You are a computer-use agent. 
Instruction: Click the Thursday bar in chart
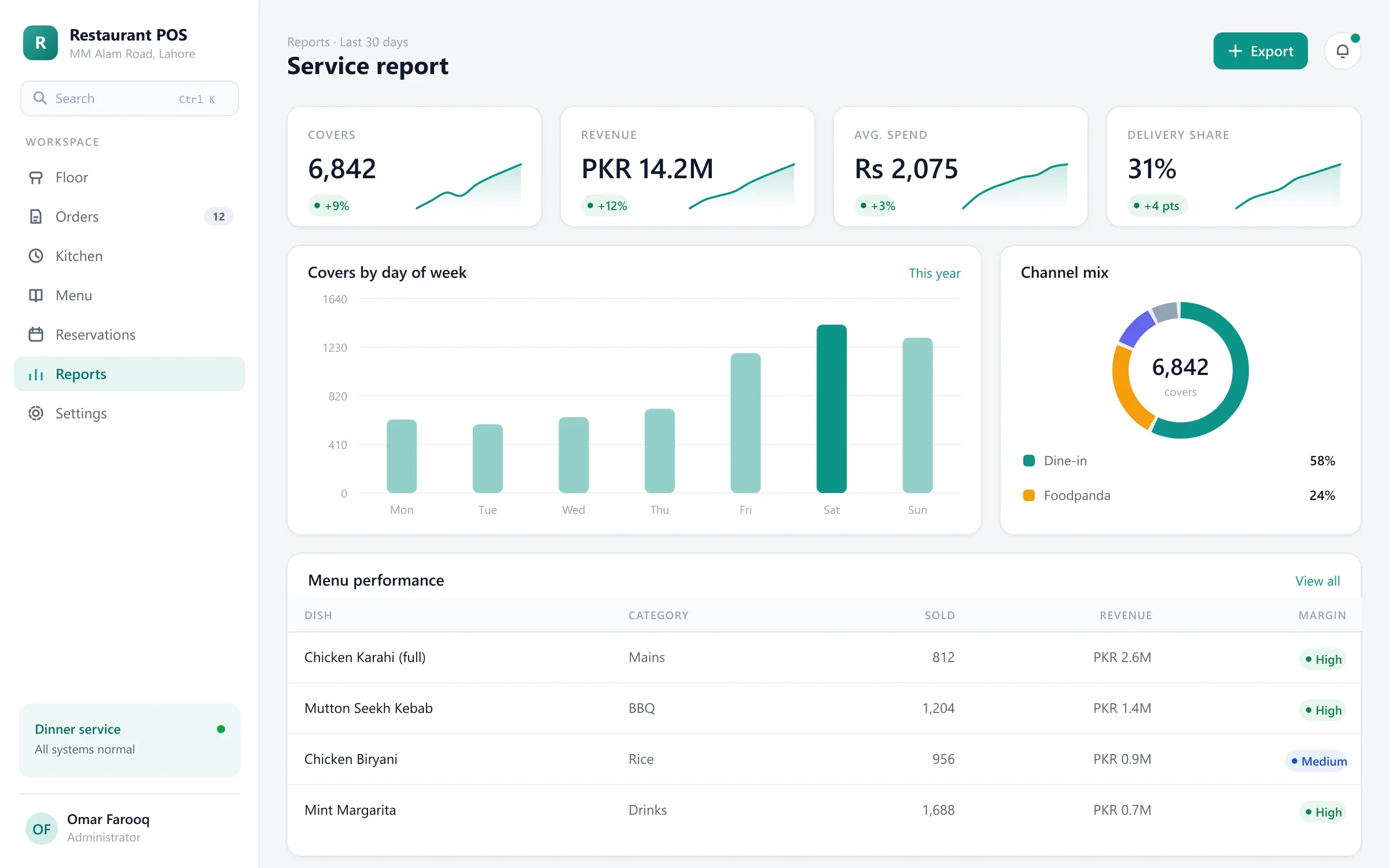click(x=659, y=451)
